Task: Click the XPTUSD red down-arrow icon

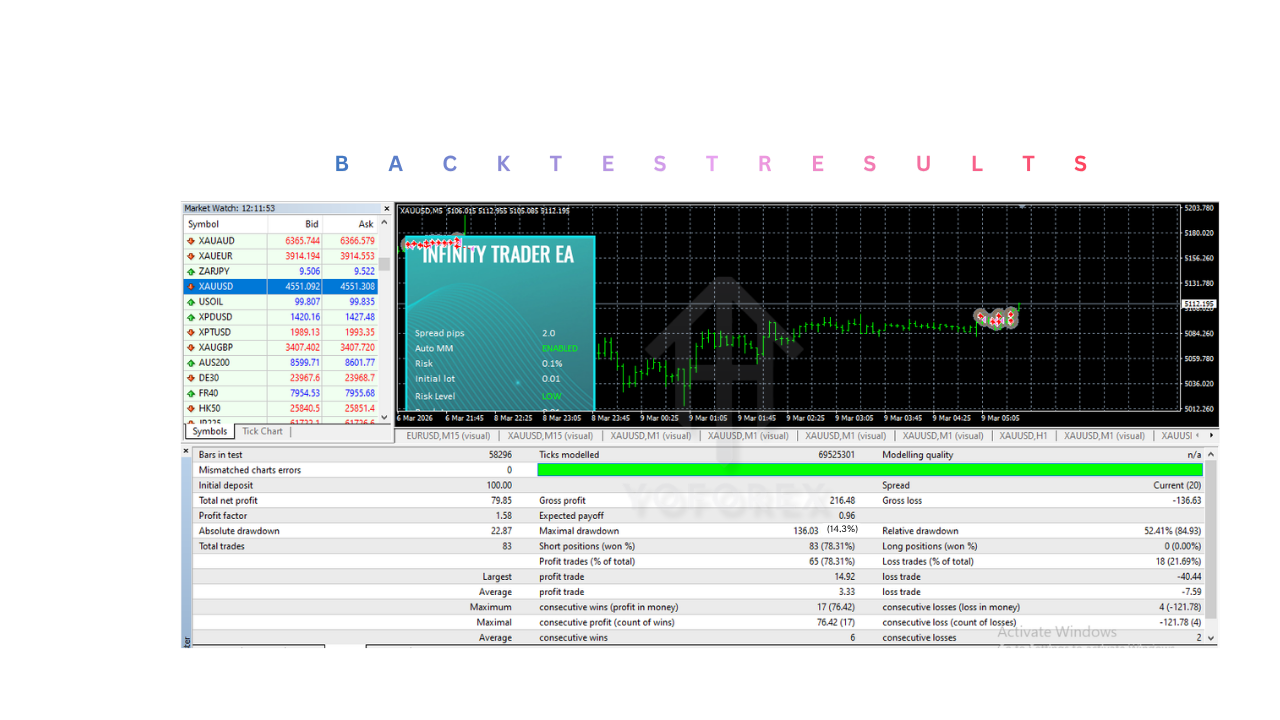Action: tap(191, 332)
